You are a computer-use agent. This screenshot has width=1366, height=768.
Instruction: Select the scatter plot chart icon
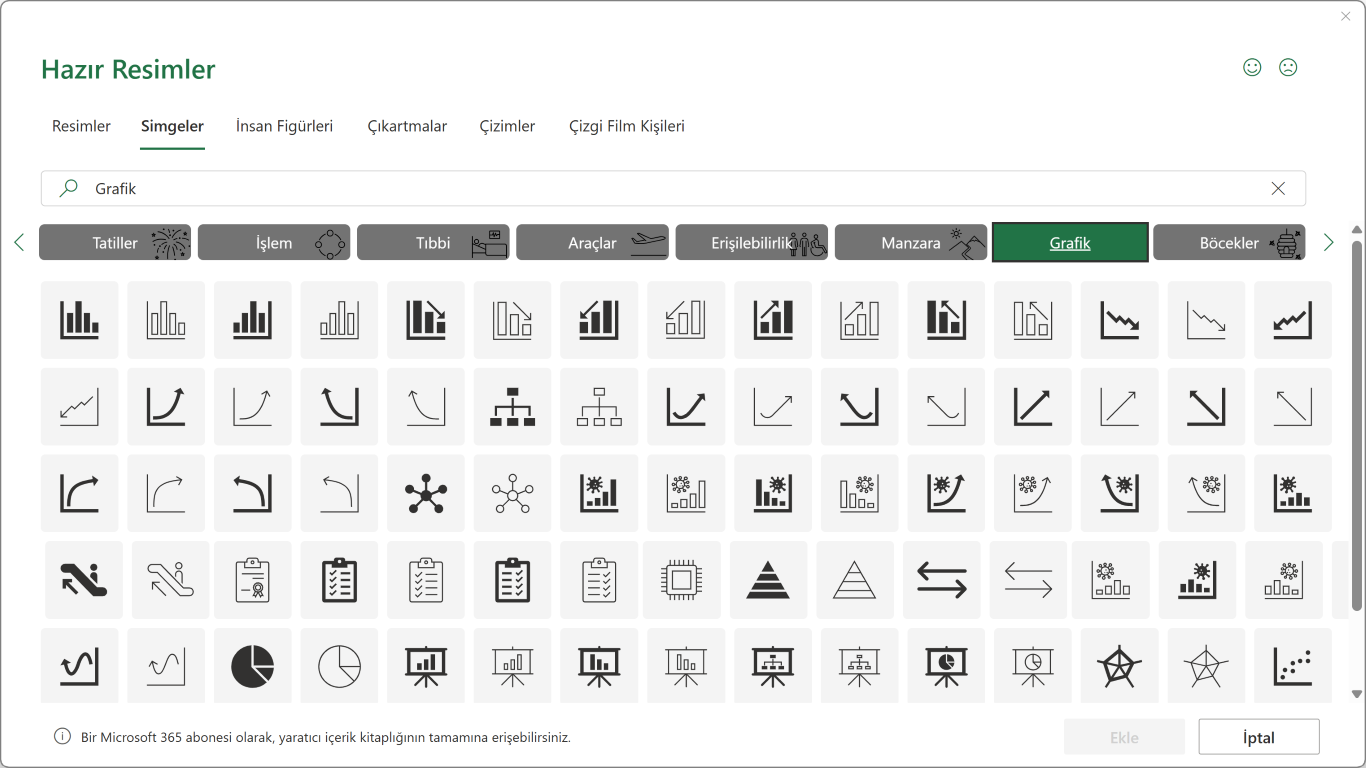[1292, 666]
